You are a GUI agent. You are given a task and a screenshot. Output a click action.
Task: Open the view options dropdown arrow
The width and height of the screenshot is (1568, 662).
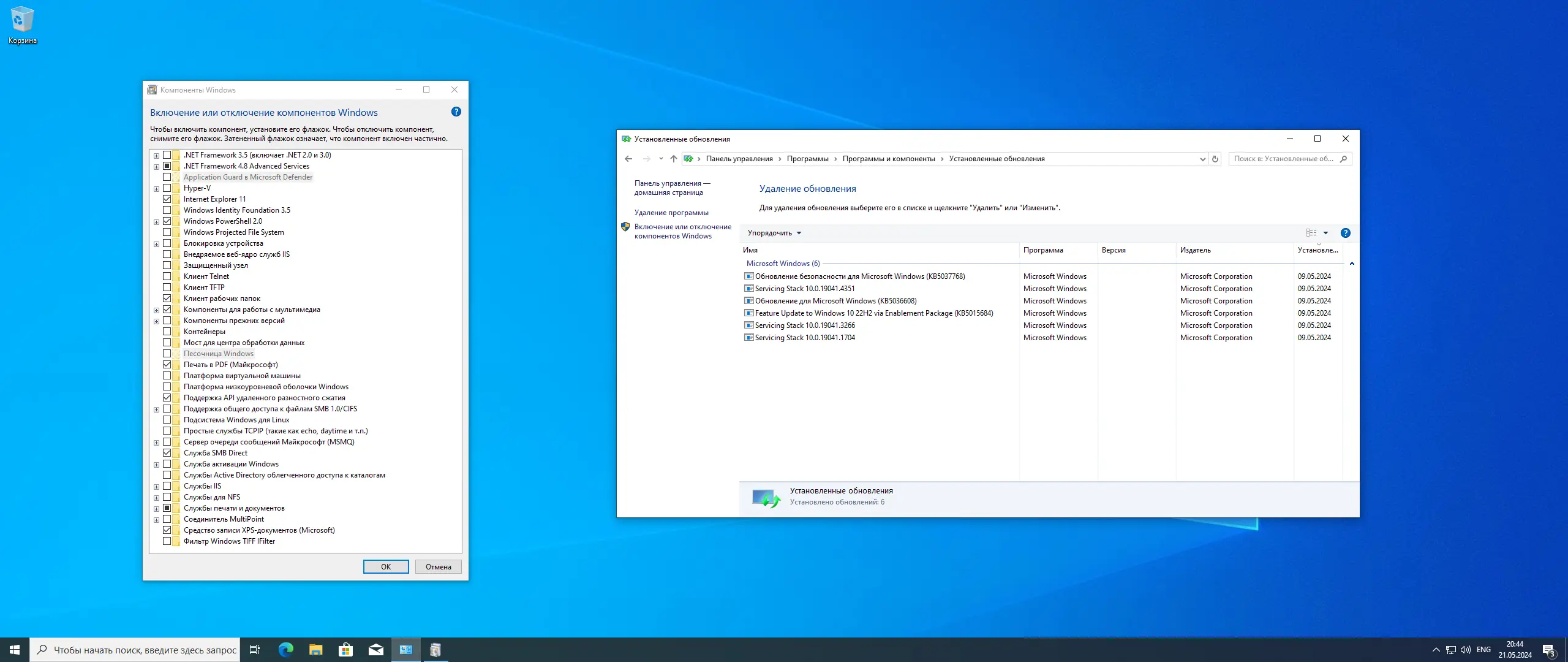click(1325, 233)
